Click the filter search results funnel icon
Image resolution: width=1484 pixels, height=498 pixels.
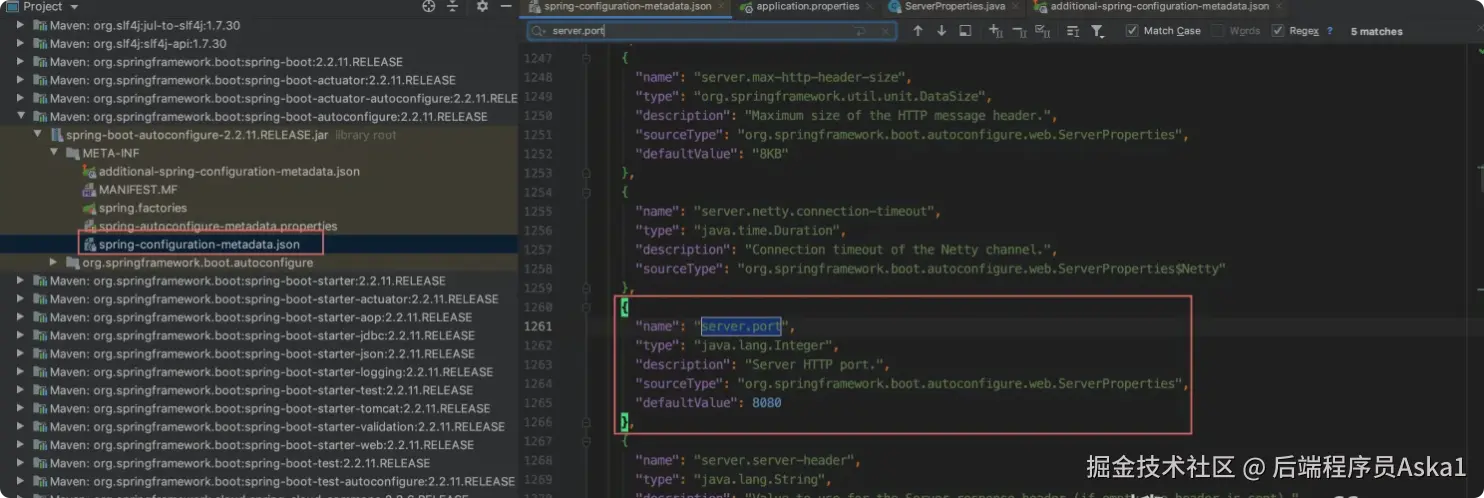coord(1097,31)
